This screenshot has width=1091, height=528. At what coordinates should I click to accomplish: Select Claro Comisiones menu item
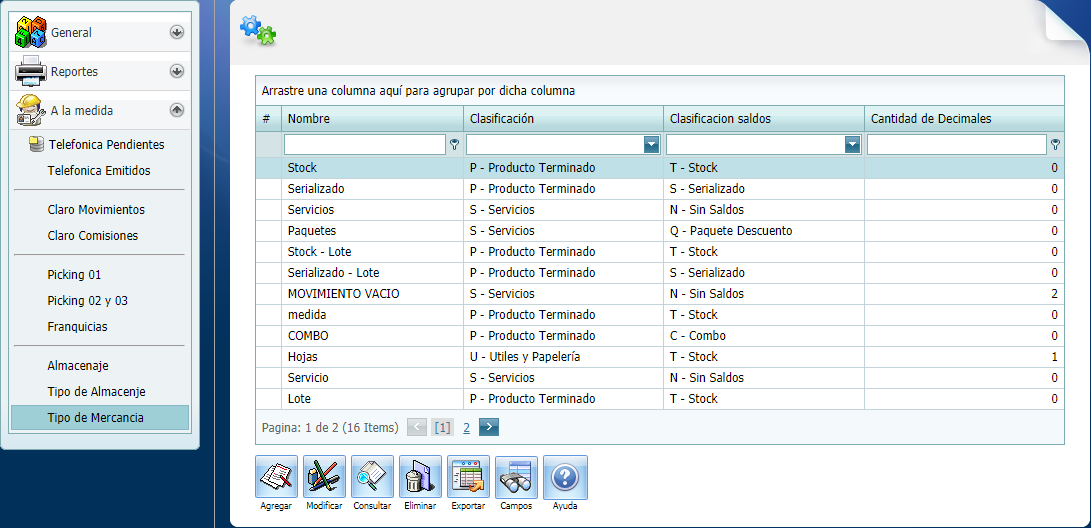pyautogui.click(x=93, y=236)
